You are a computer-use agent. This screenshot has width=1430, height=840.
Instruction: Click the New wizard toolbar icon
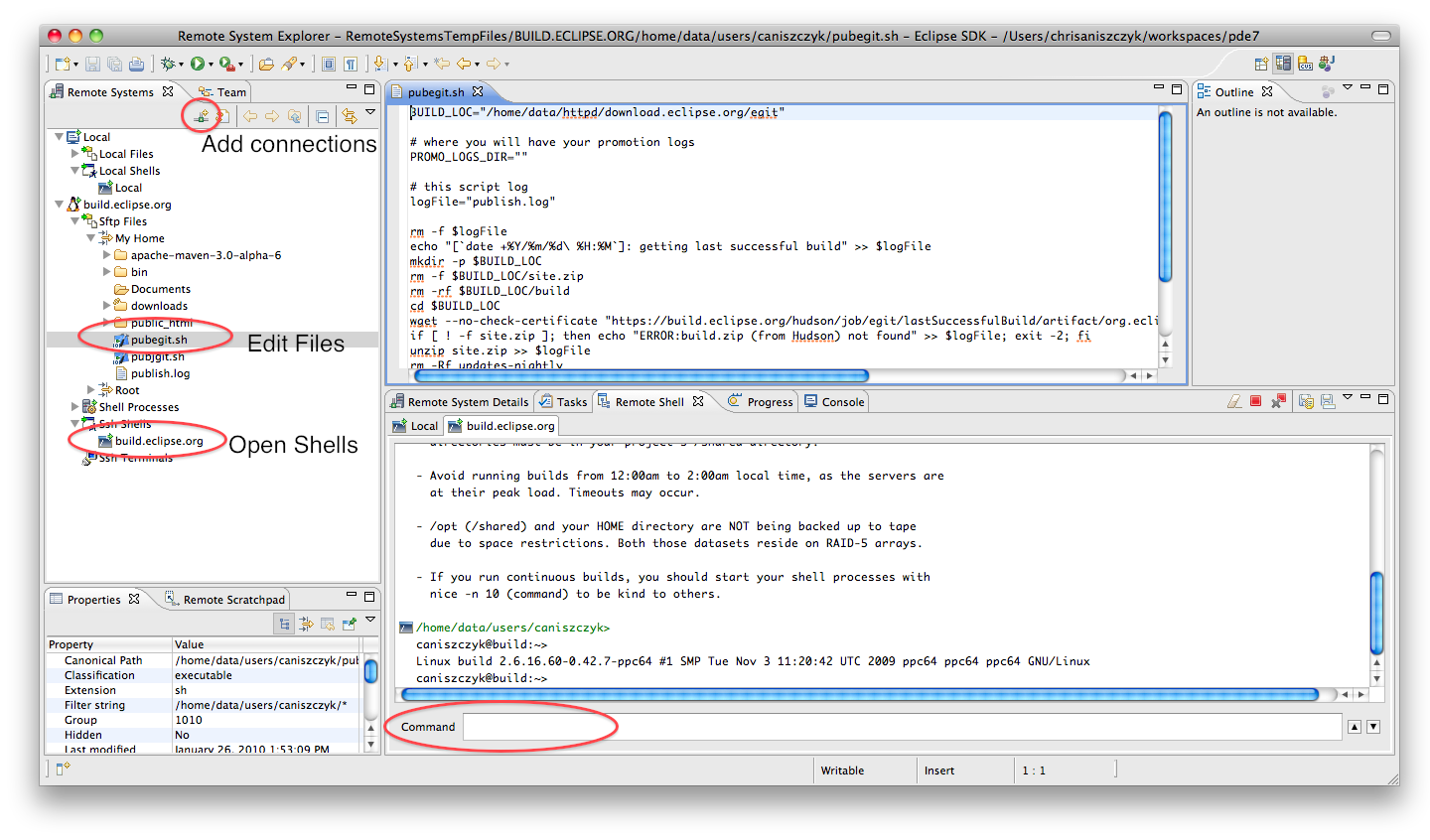pyautogui.click(x=62, y=65)
